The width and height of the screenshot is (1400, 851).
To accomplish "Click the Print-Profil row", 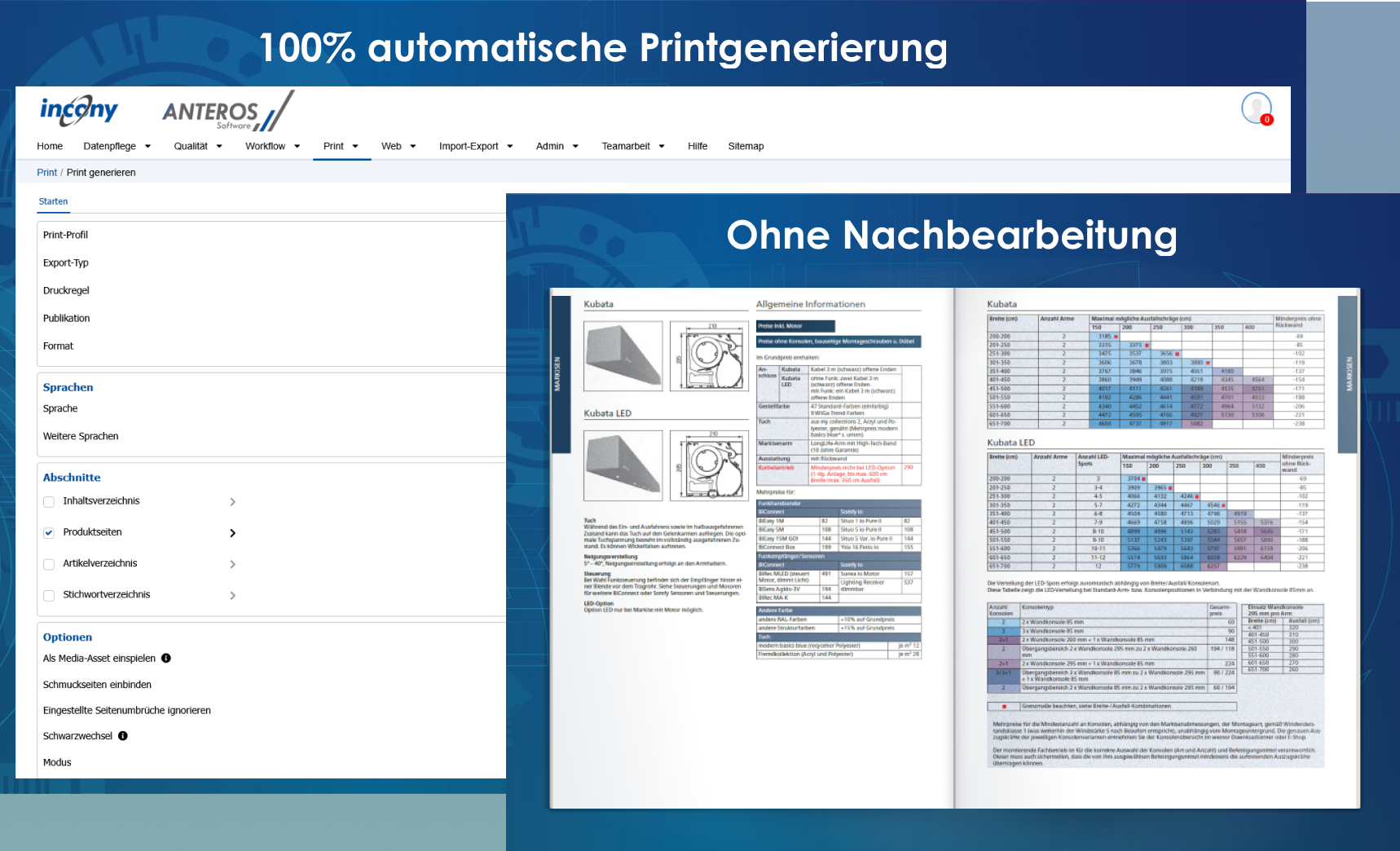I will 271,235.
